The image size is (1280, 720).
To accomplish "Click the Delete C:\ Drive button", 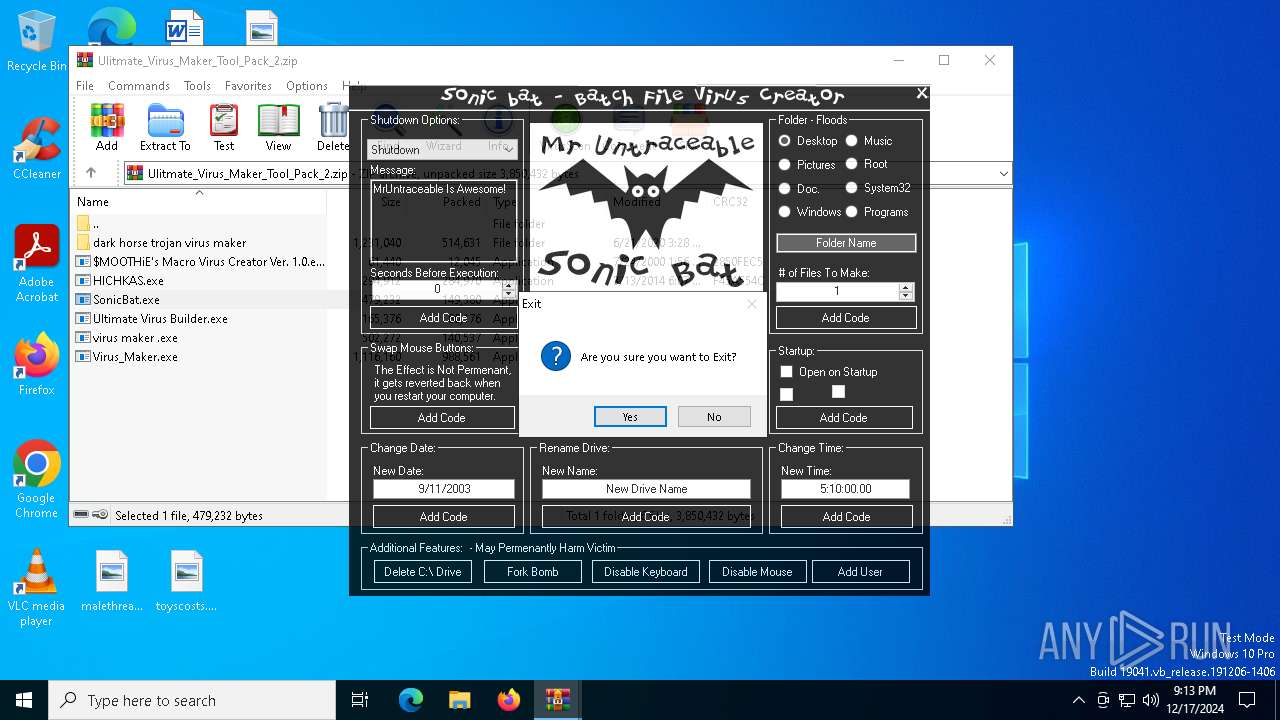I will [x=423, y=572].
